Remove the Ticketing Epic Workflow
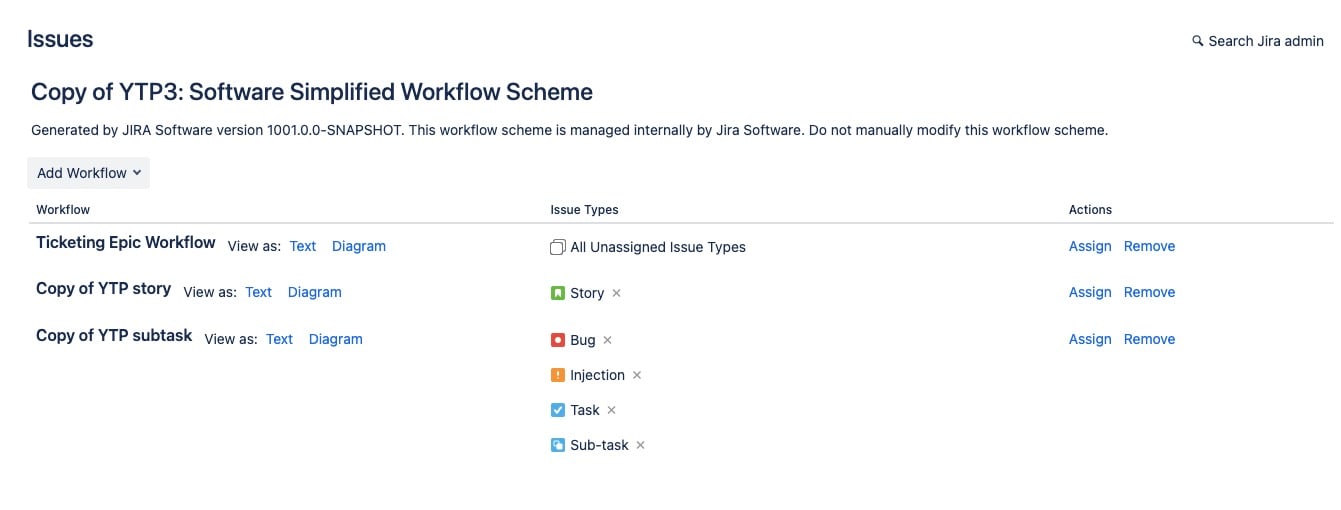The width and height of the screenshot is (1341, 510). coord(1150,246)
